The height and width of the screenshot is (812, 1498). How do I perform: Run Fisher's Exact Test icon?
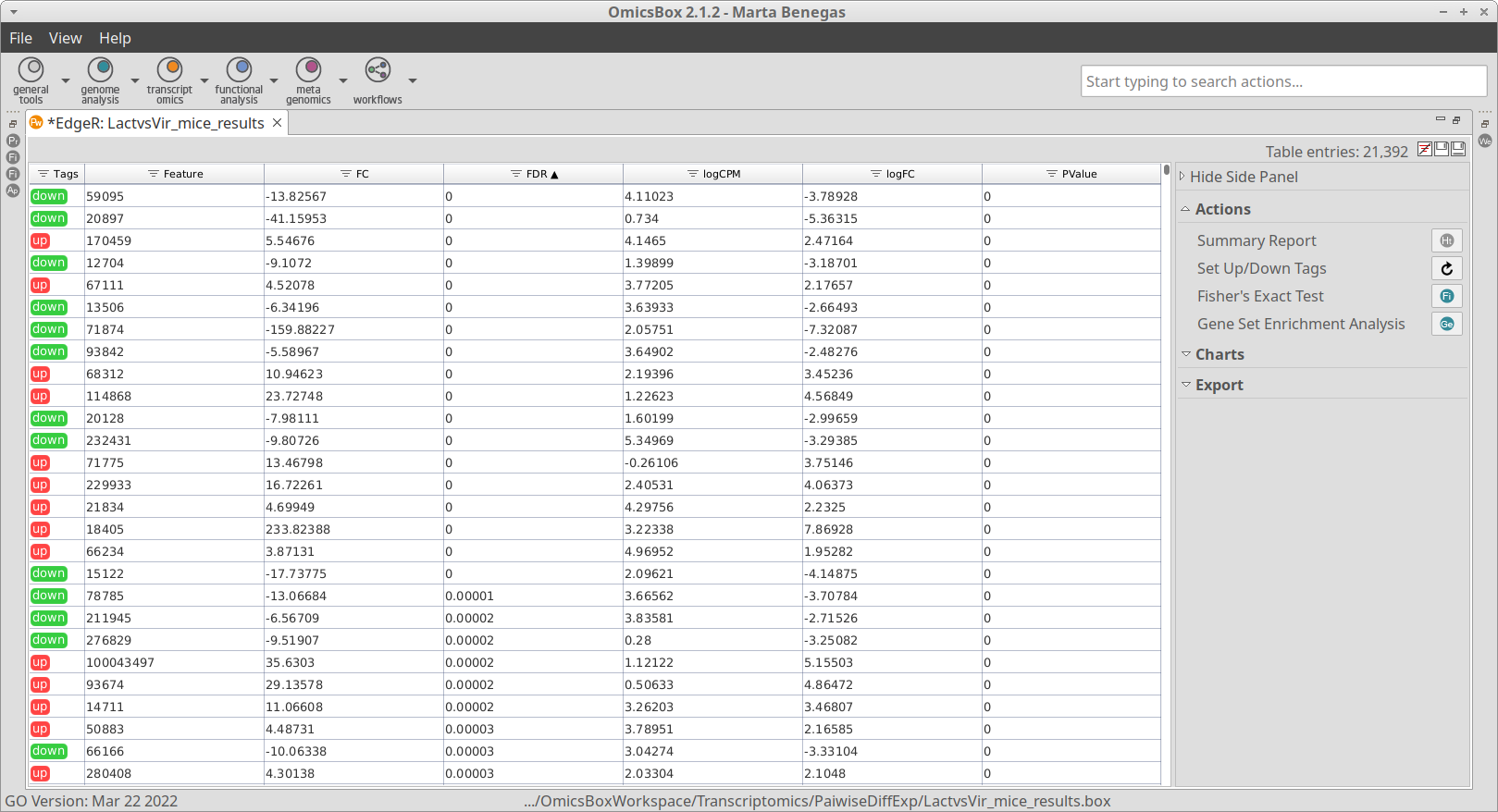click(1446, 296)
